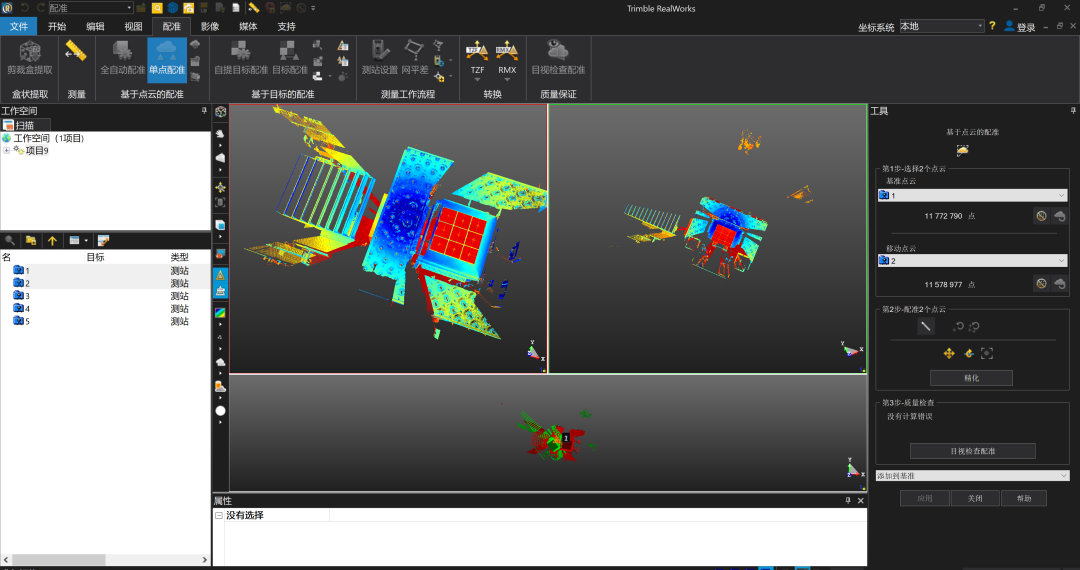Toggle the highlighted station icon in viewport toolbar
1080x570 pixels.
pyautogui.click(x=220, y=291)
